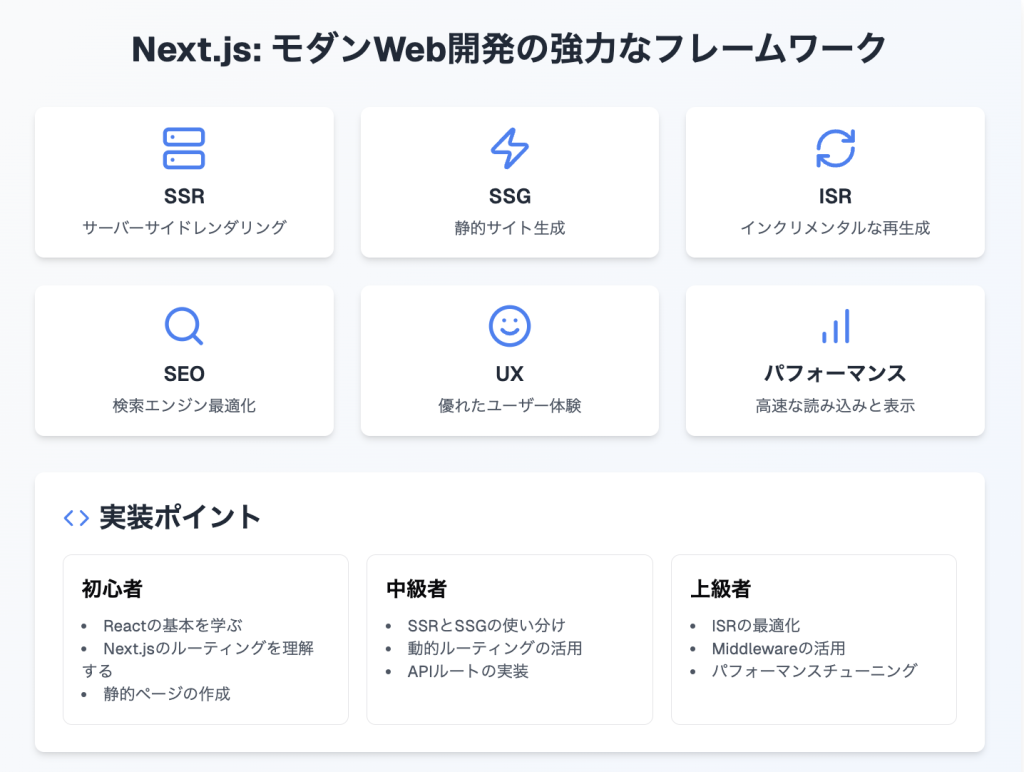1024x772 pixels.
Task: Select the SSR card title
Action: 184,196
